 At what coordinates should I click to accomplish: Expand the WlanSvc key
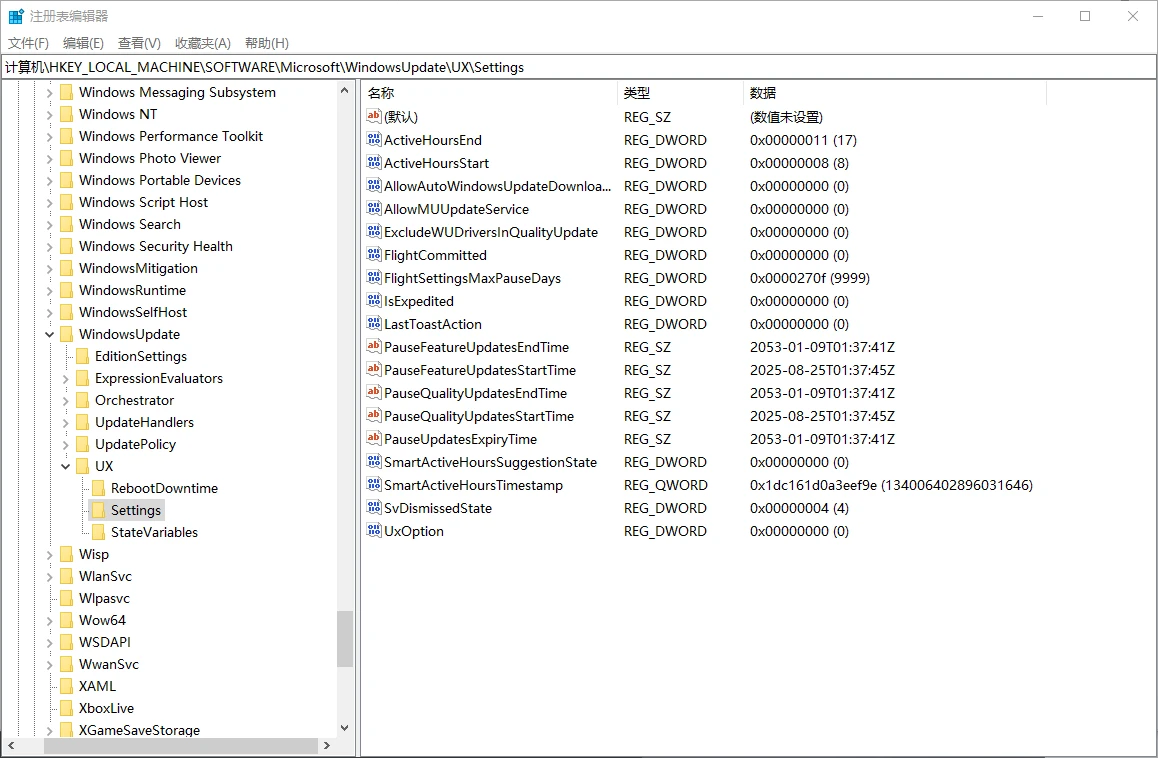point(49,576)
